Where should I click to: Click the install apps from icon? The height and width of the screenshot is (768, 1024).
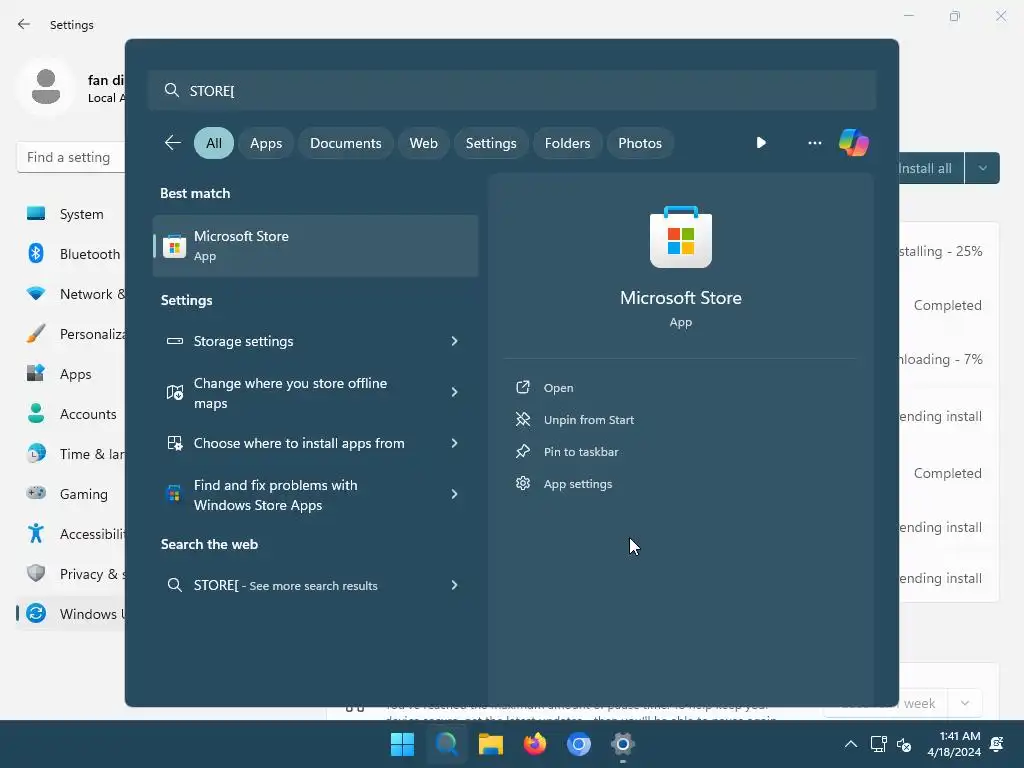[174, 443]
